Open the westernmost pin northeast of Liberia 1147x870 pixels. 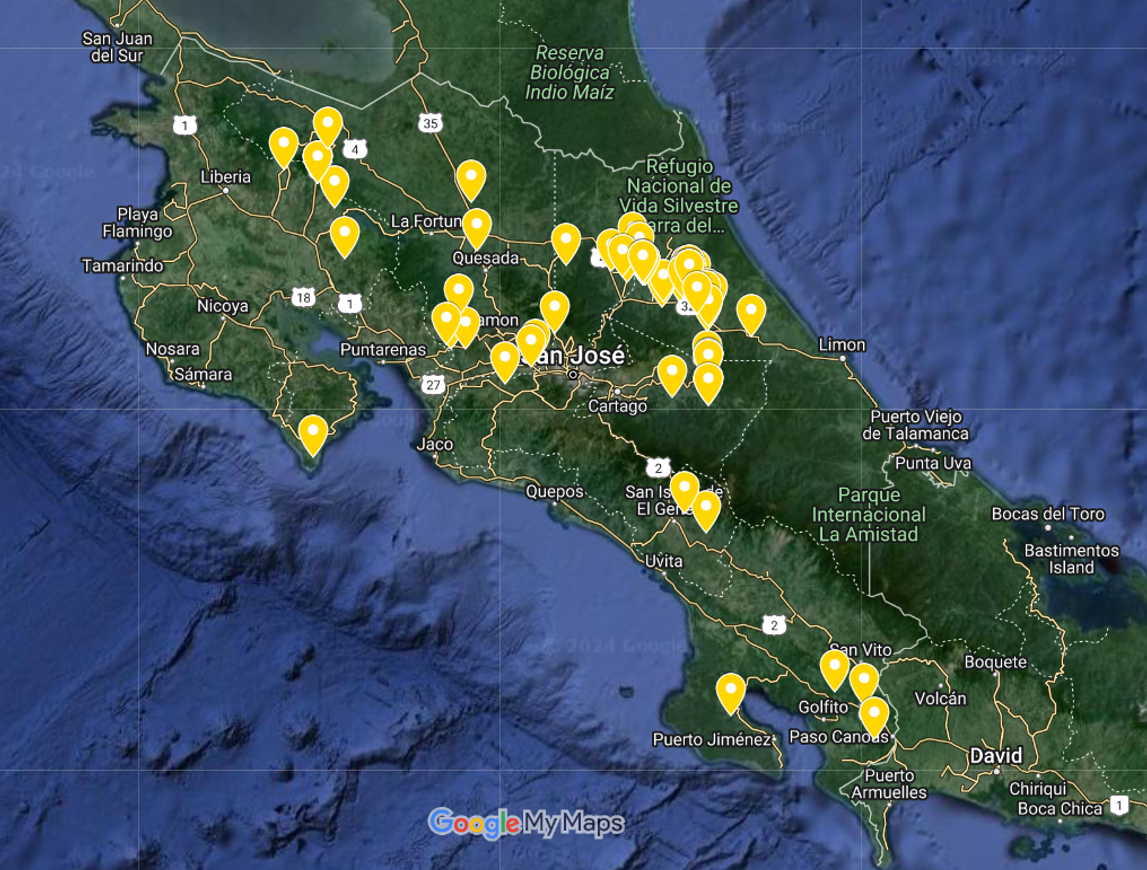point(283,147)
